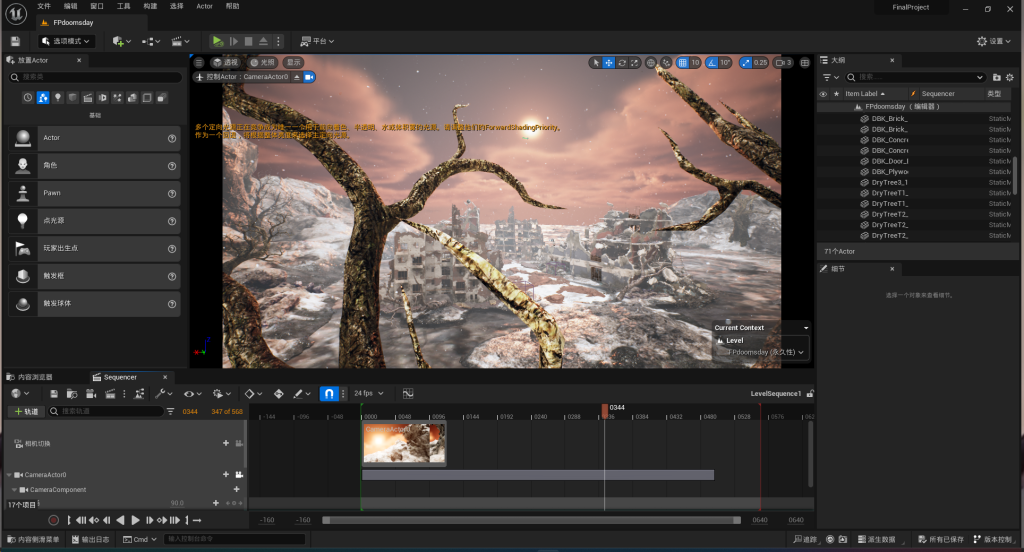The image size is (1024, 552).
Task: Click the camera lock icon on CameraActor0 track
Action: pos(239,474)
